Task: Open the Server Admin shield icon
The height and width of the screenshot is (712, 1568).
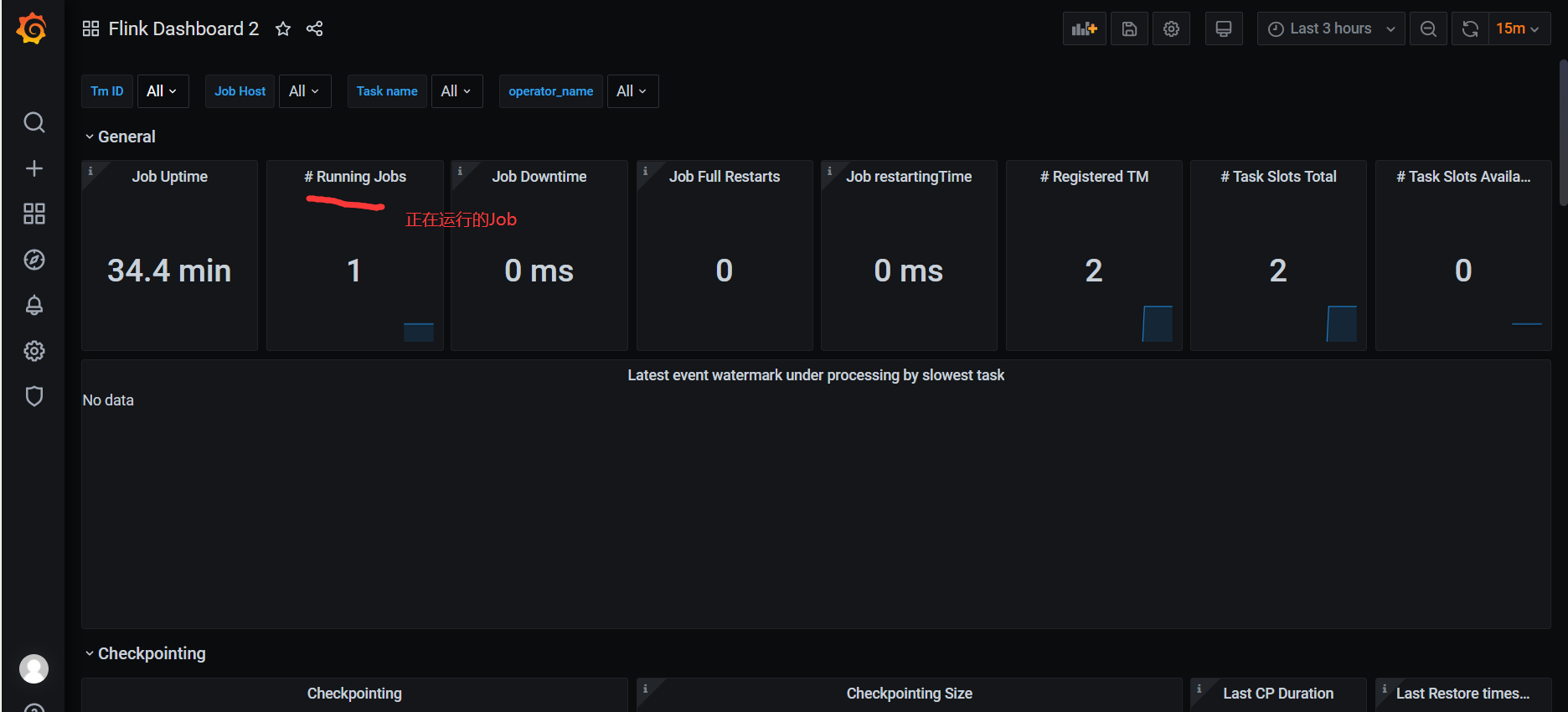Action: [x=34, y=396]
